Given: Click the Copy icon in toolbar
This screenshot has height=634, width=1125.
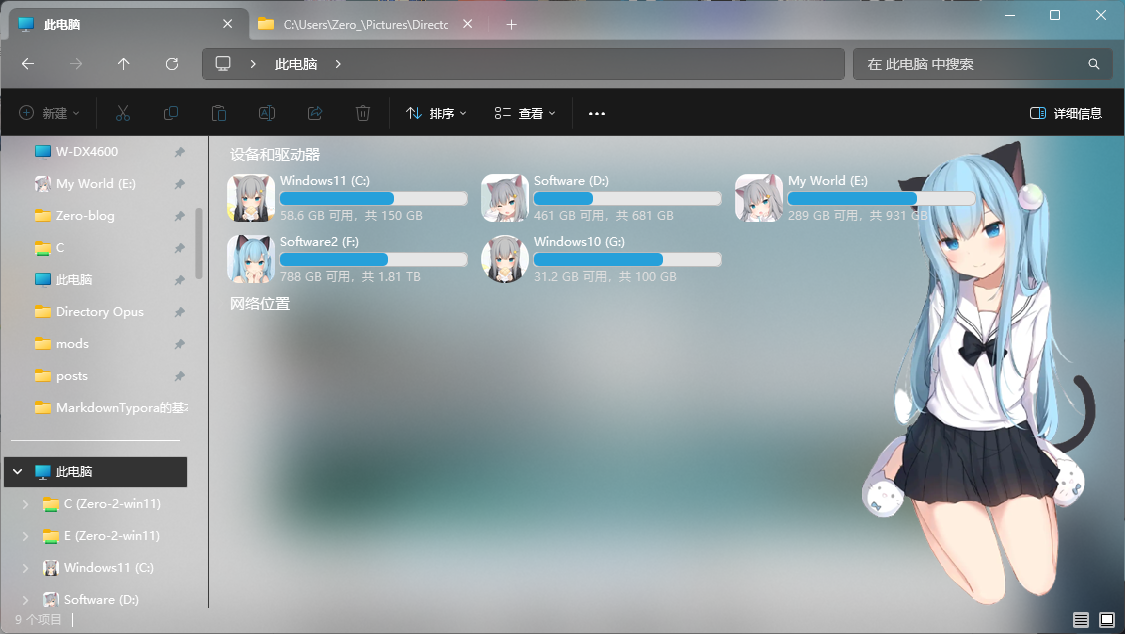Looking at the screenshot, I should click(x=171, y=113).
